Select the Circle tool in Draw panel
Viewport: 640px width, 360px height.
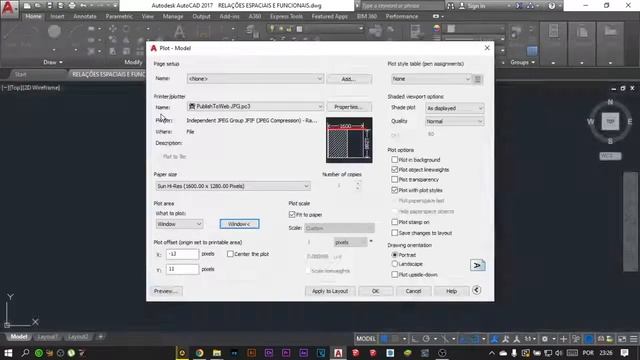click(54, 31)
